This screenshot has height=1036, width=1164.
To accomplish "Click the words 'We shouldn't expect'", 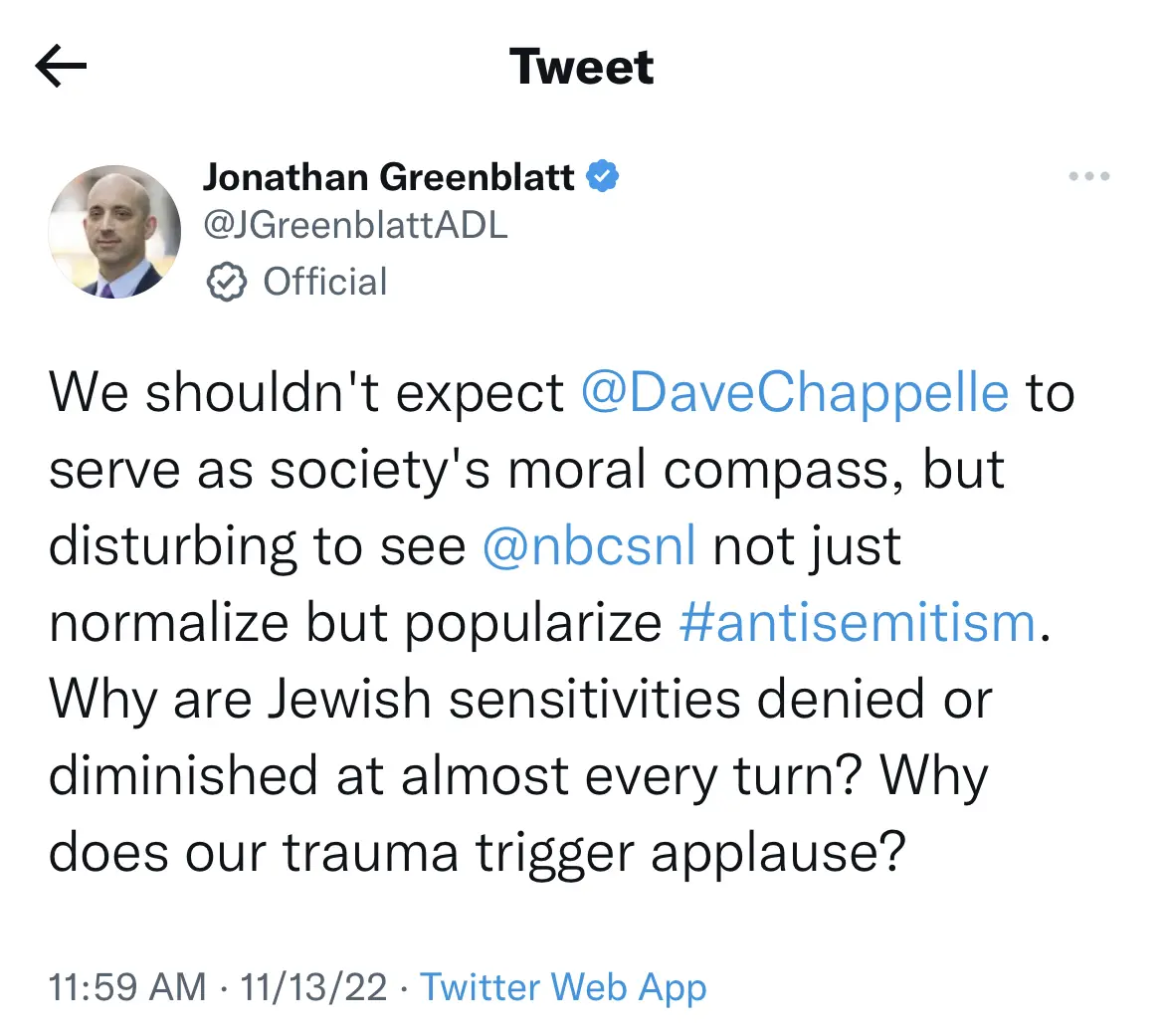I will coord(305,393).
